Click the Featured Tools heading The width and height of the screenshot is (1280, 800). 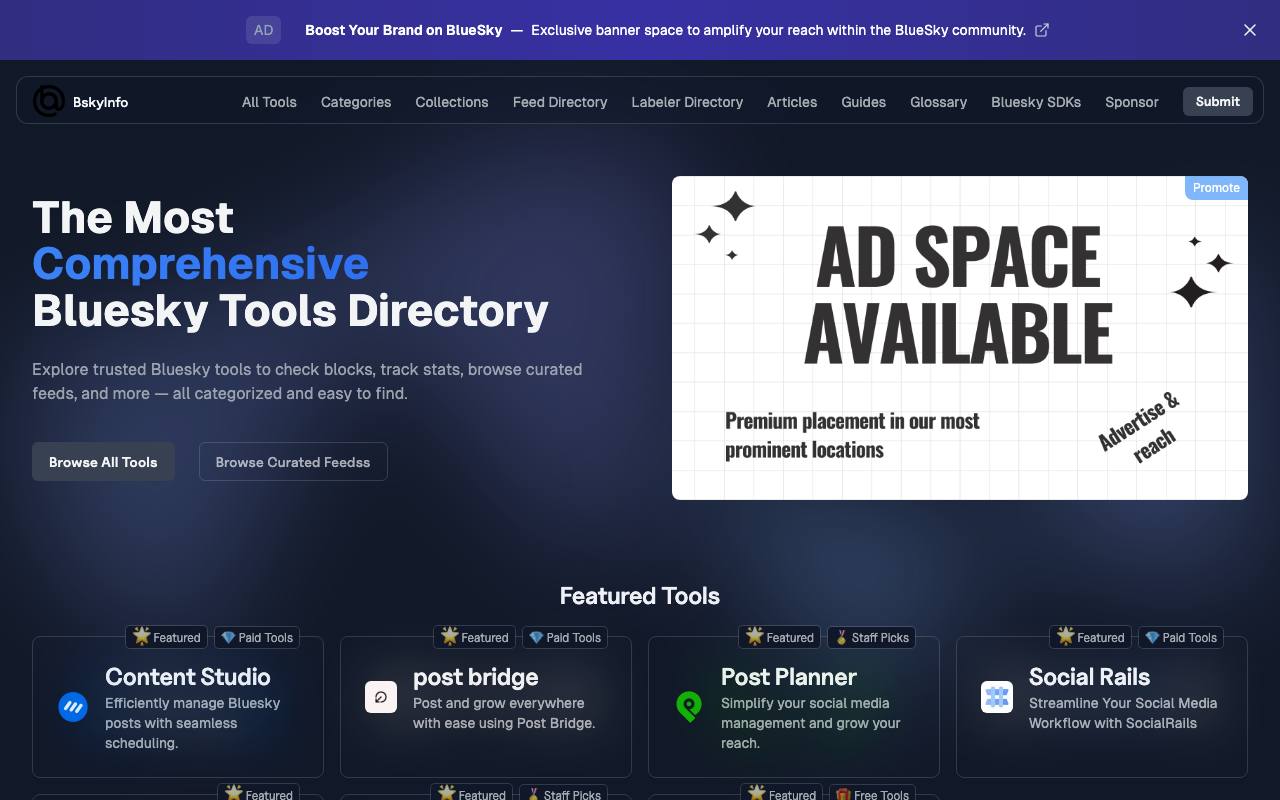tap(640, 596)
